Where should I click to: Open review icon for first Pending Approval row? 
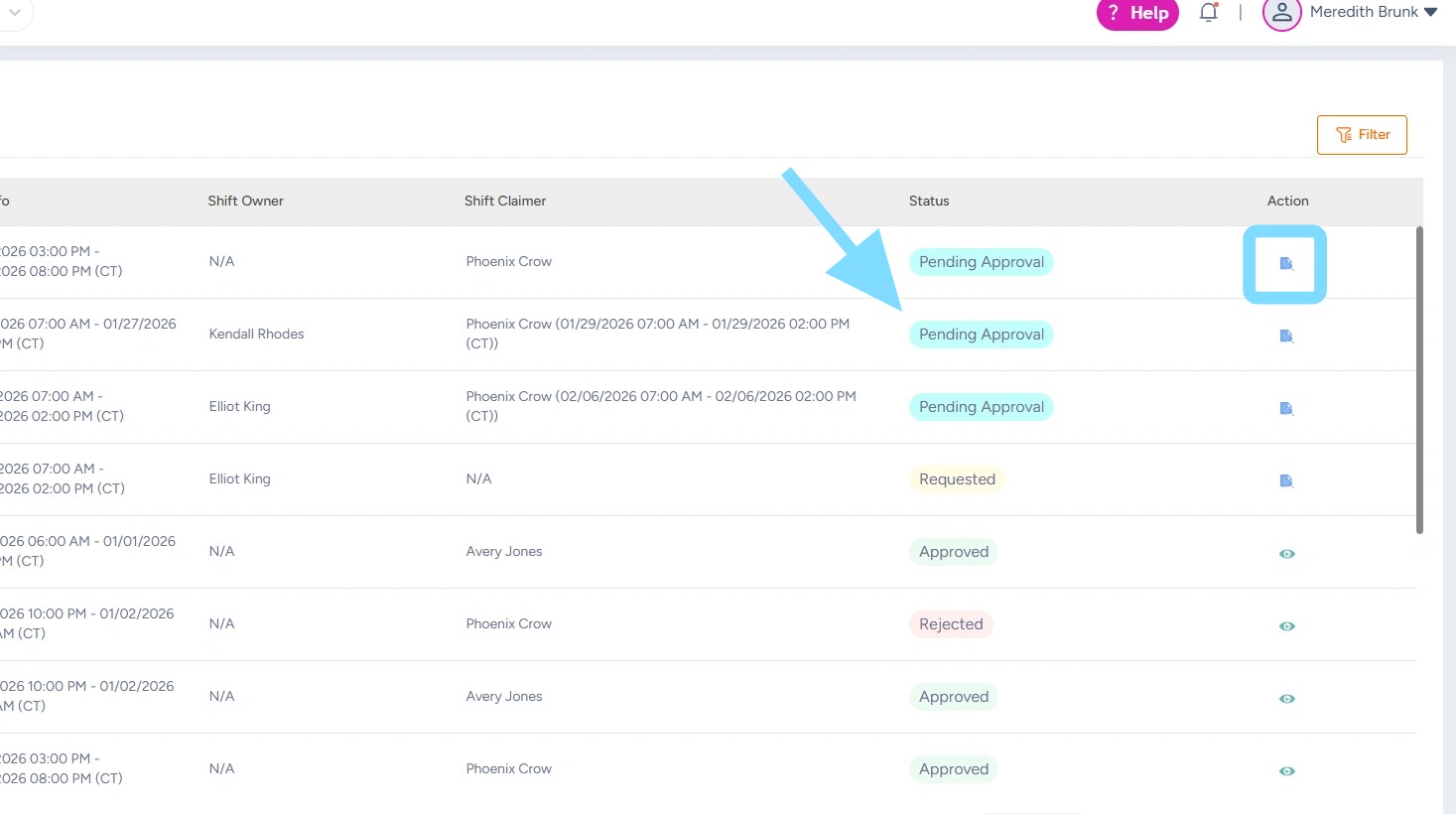click(x=1286, y=263)
